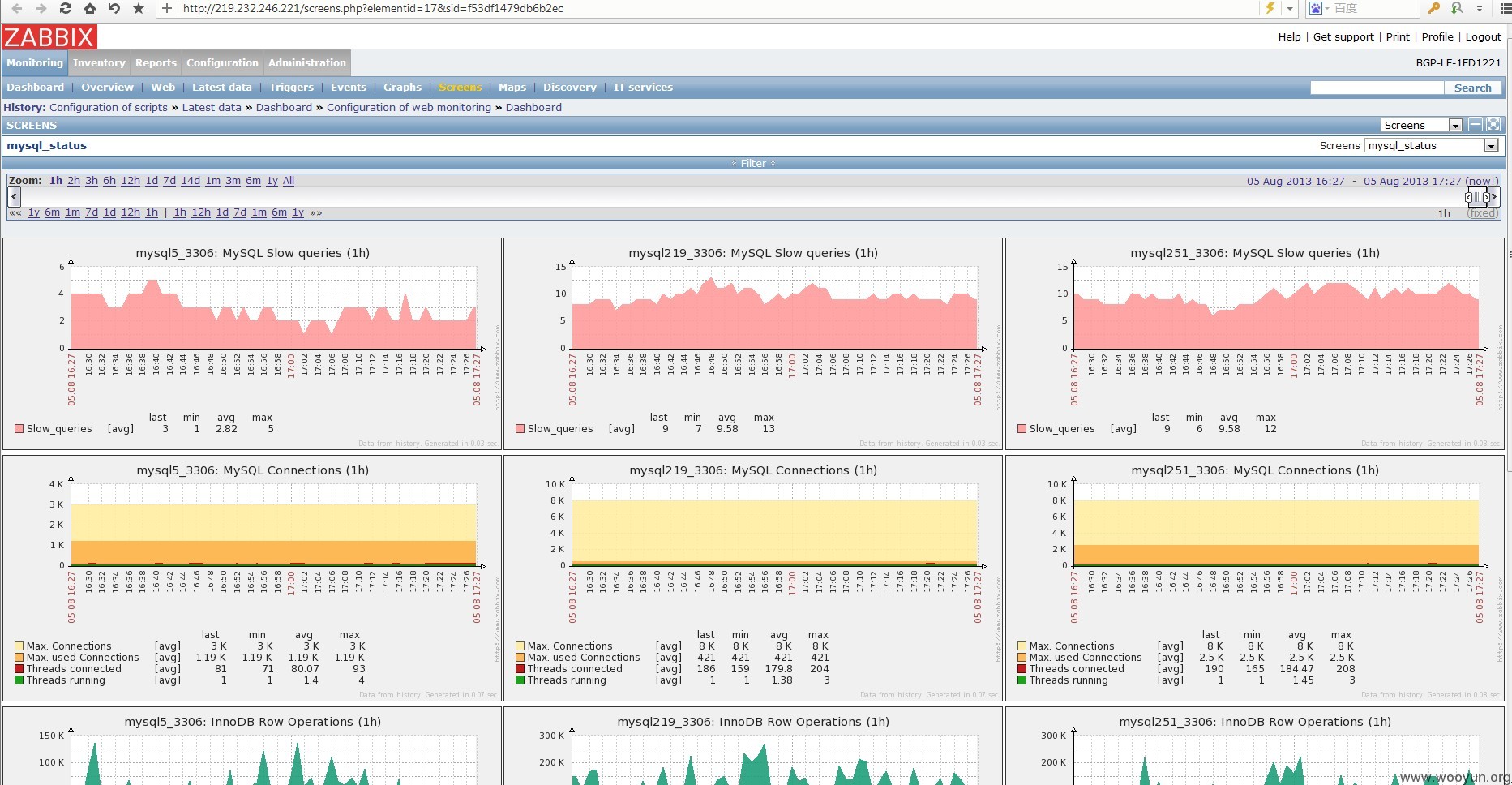
Task: Open history link Configuration of scripts
Action: pyautogui.click(x=109, y=107)
